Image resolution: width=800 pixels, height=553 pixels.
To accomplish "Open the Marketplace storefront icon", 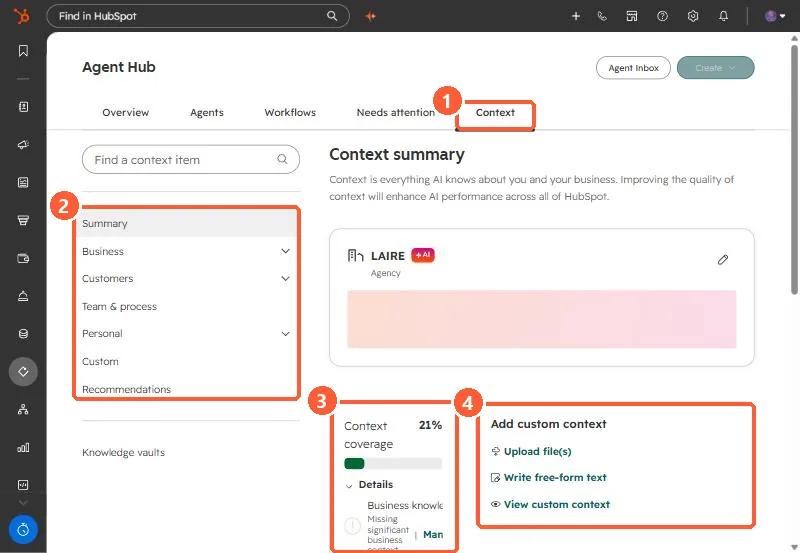I will click(x=632, y=16).
